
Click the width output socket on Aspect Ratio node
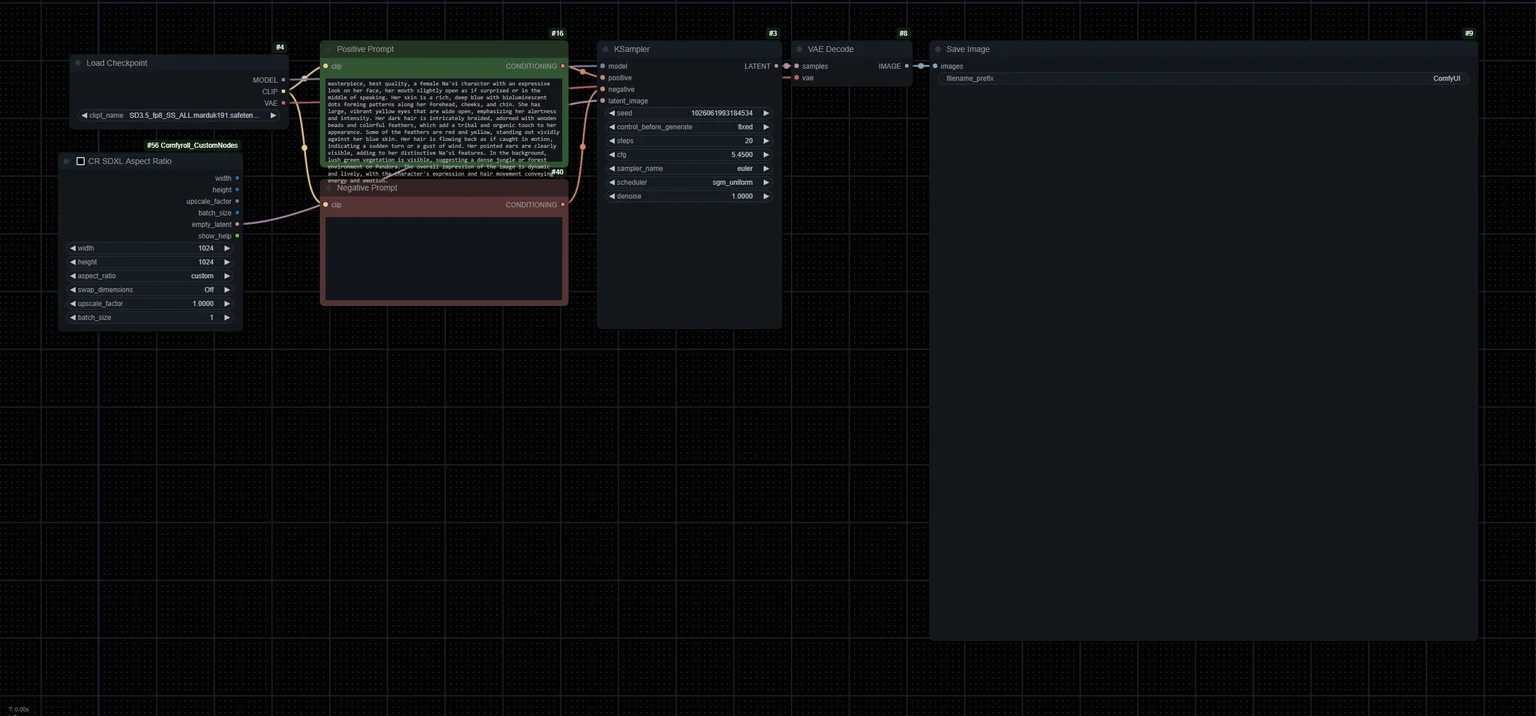click(237, 178)
